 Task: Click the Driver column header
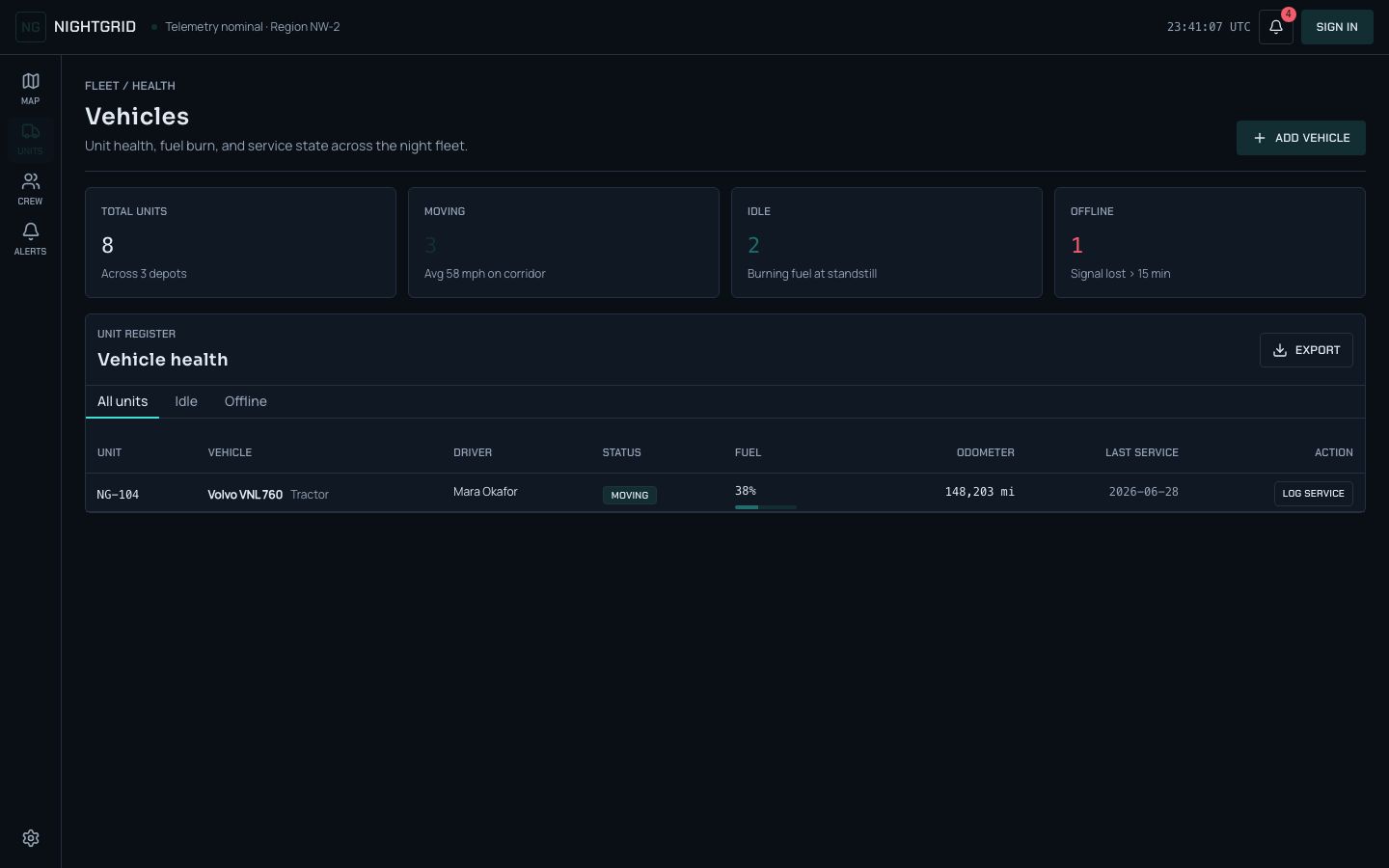click(473, 452)
